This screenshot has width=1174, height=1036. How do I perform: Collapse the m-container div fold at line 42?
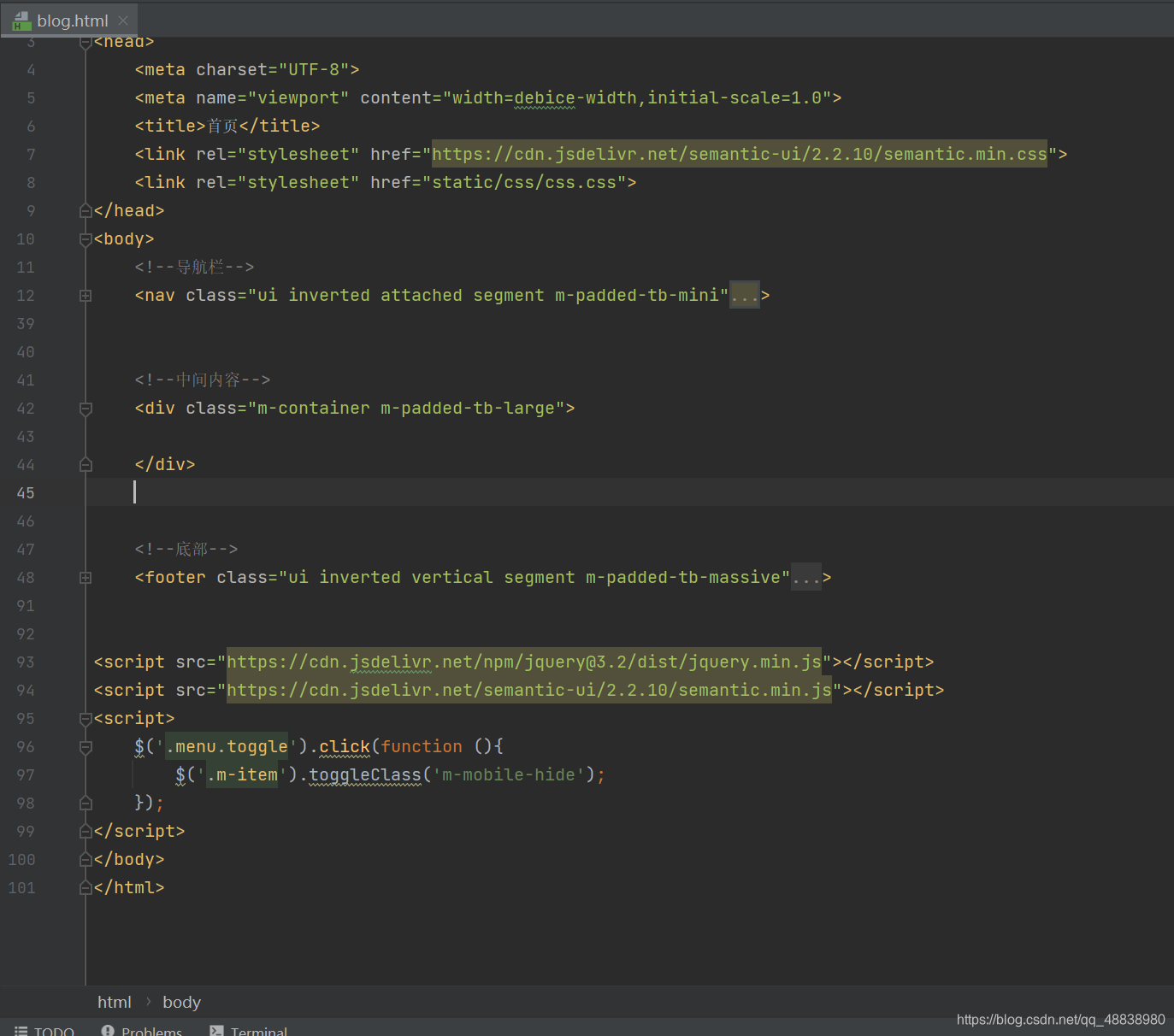pyautogui.click(x=86, y=409)
